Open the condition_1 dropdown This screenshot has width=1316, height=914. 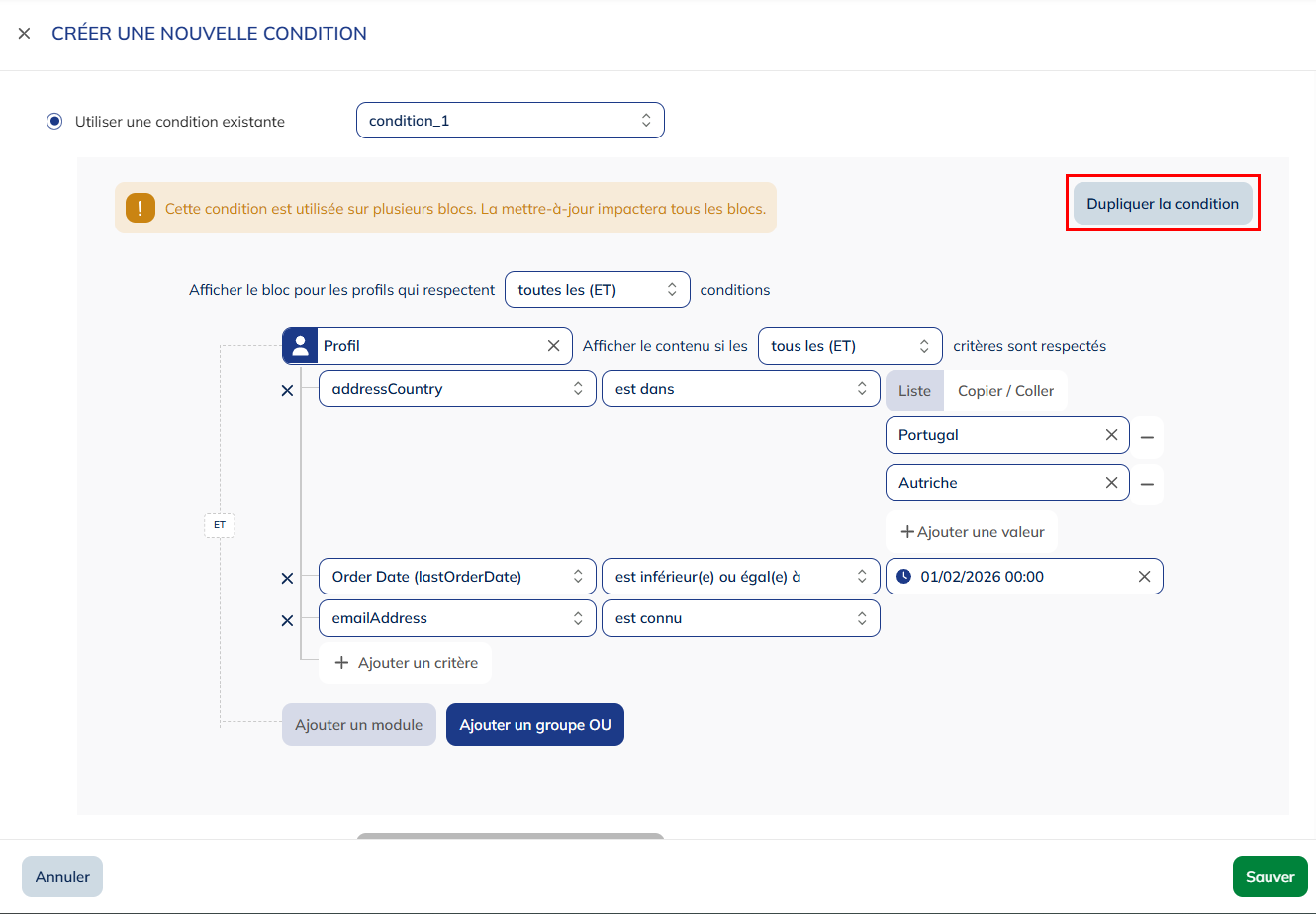[510, 121]
